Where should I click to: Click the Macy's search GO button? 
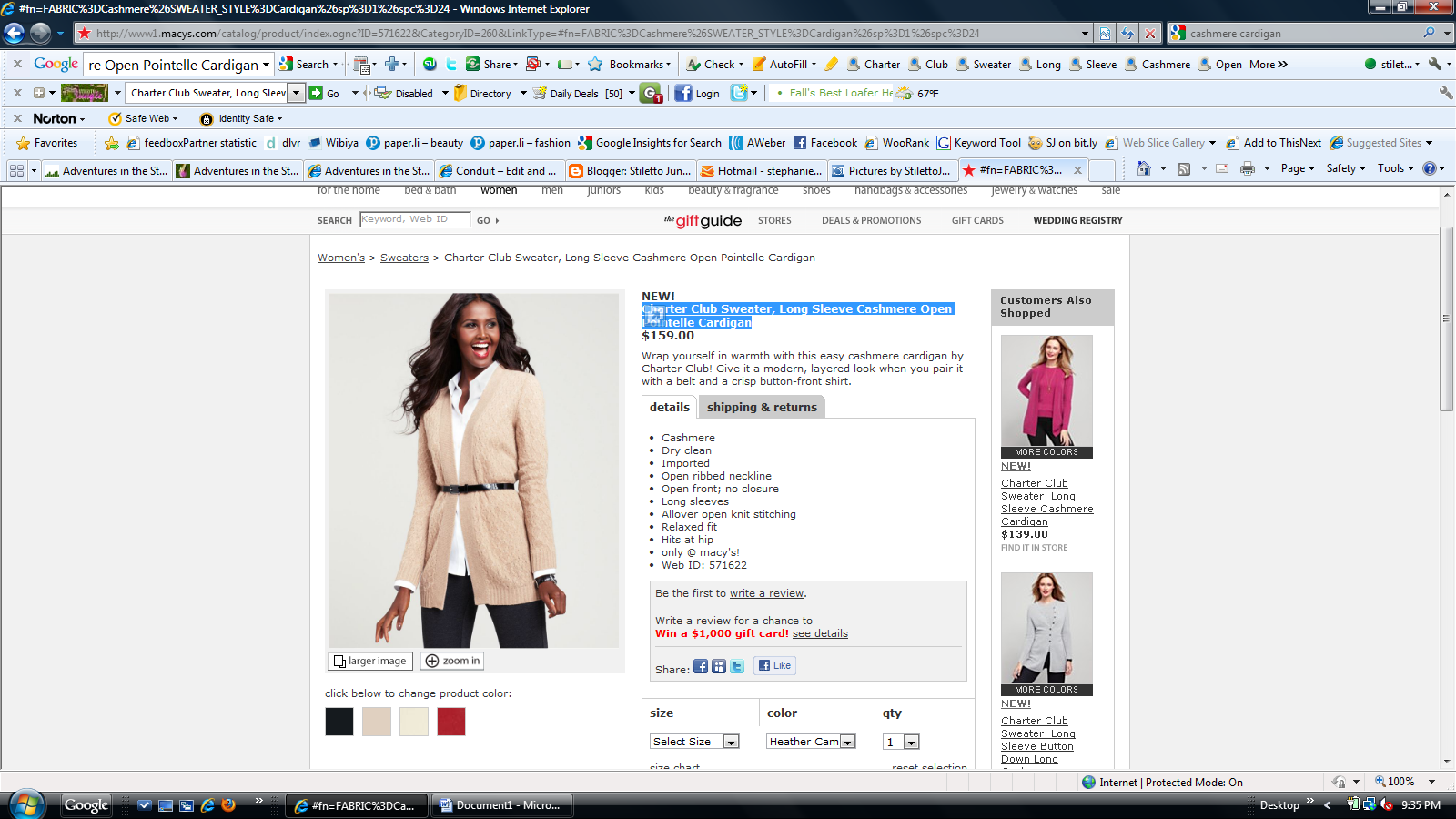[x=488, y=220]
